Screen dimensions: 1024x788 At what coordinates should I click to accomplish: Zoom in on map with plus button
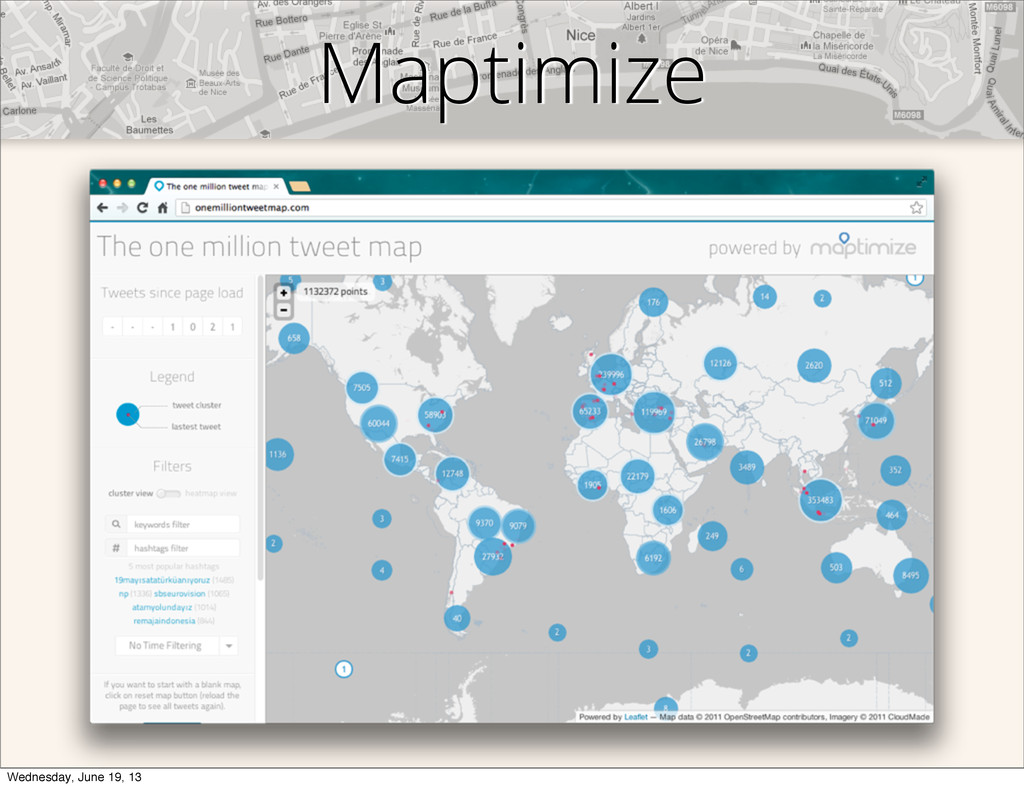[x=283, y=293]
